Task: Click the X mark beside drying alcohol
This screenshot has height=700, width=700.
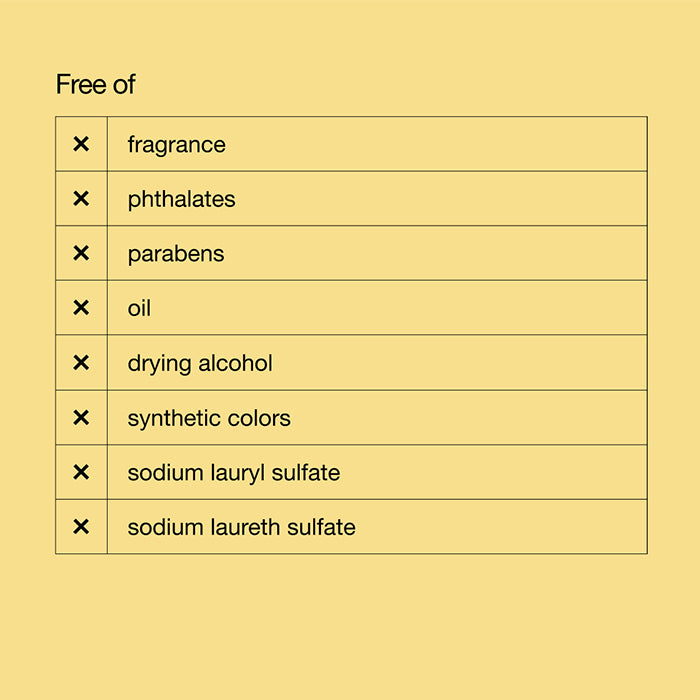Action: (x=81, y=363)
